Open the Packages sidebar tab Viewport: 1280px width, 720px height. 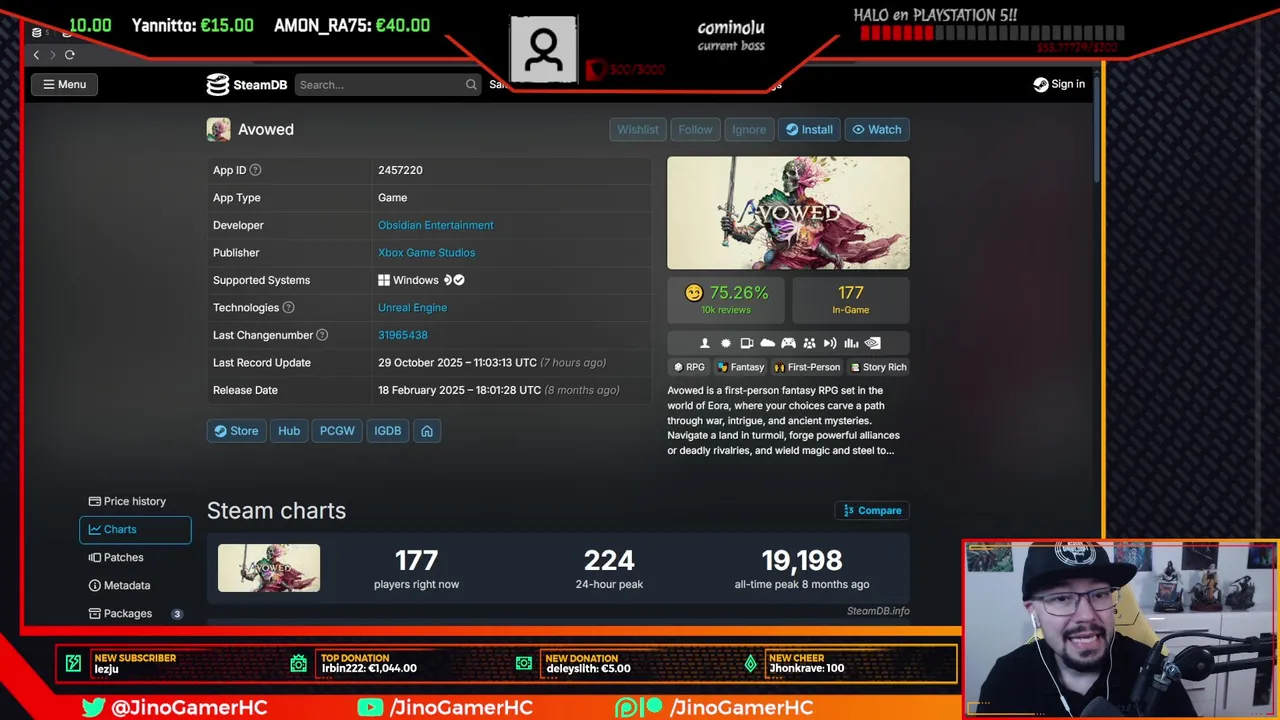[x=135, y=613]
